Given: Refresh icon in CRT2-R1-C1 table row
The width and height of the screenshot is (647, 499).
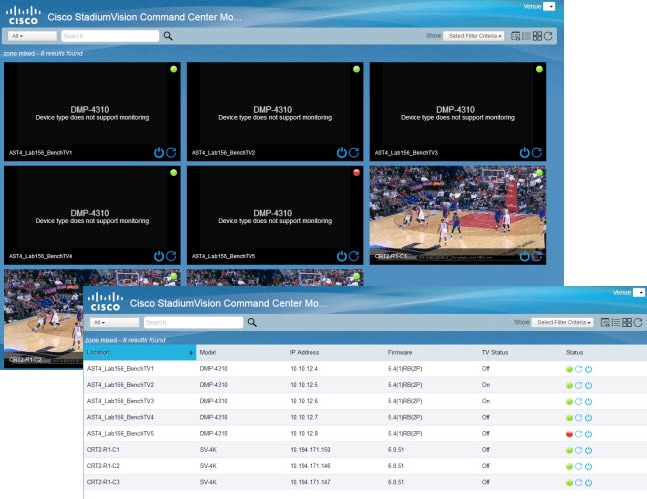Looking at the screenshot, I should (x=579, y=450).
